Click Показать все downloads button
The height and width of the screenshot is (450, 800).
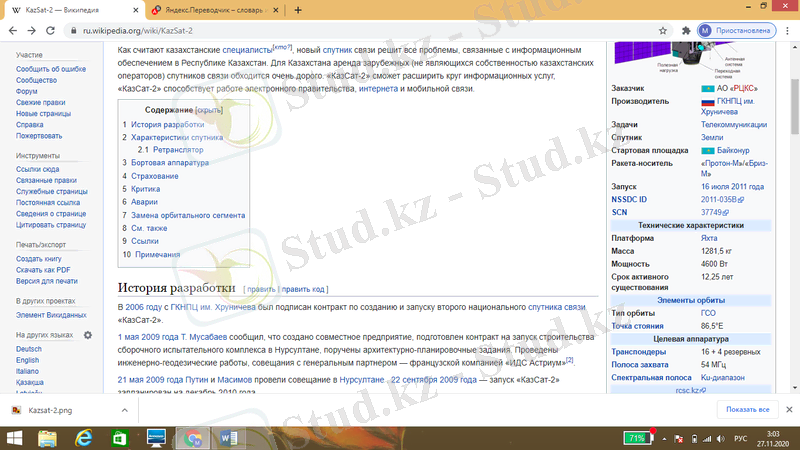click(x=747, y=410)
